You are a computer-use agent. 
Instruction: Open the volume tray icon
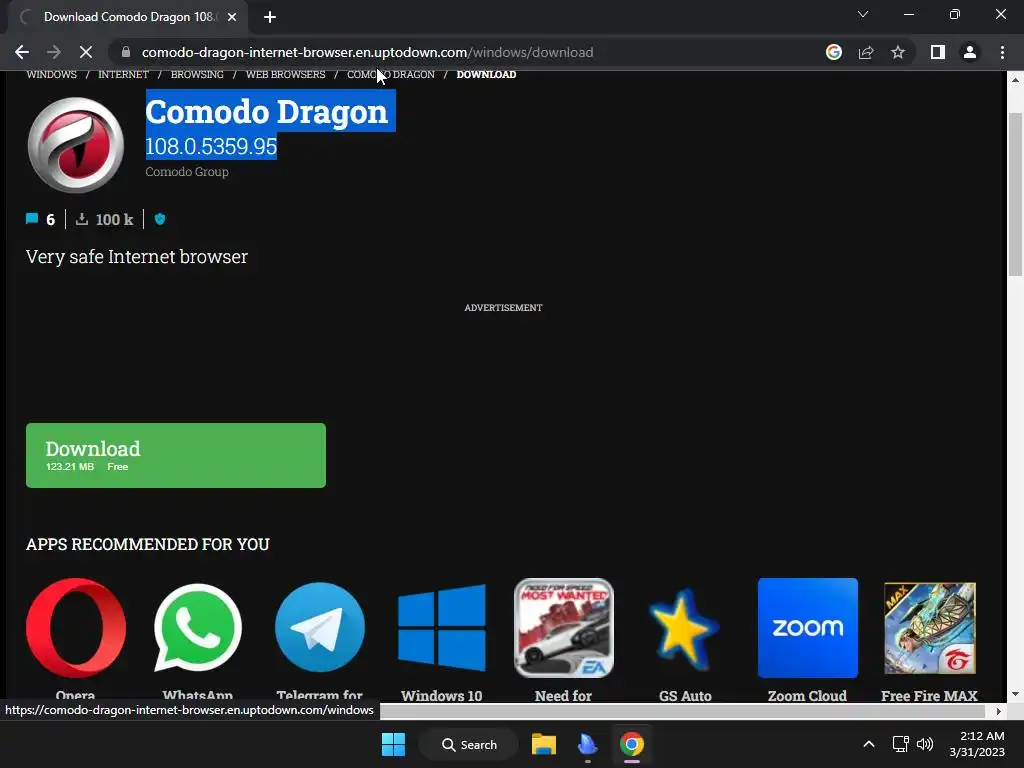(925, 744)
